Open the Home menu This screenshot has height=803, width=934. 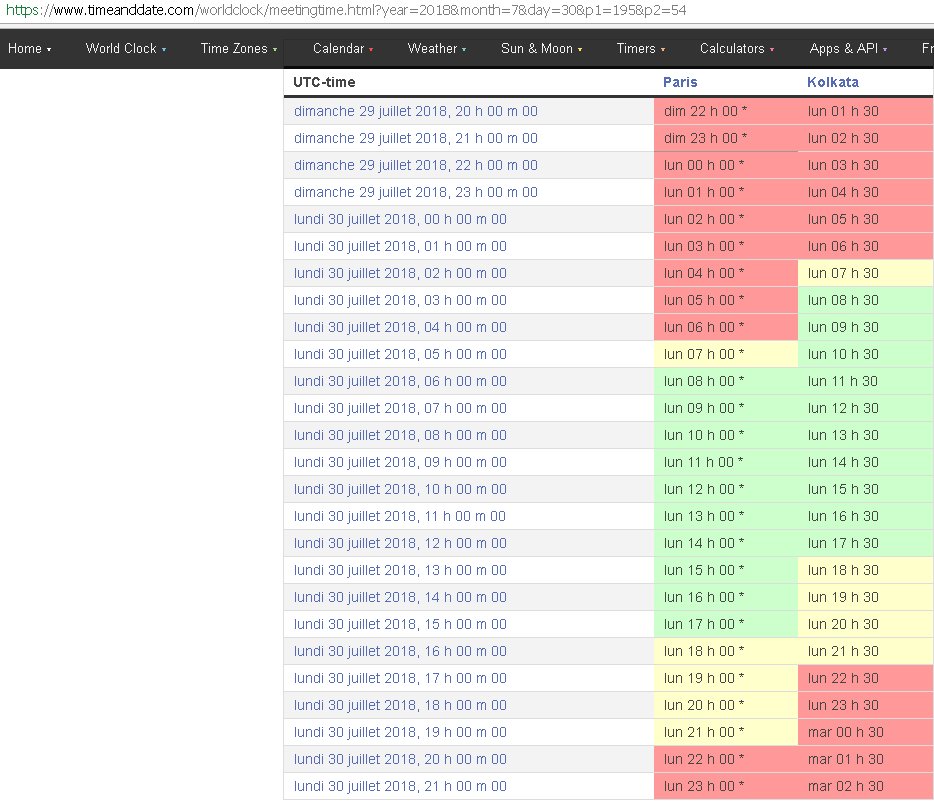pyautogui.click(x=29, y=49)
